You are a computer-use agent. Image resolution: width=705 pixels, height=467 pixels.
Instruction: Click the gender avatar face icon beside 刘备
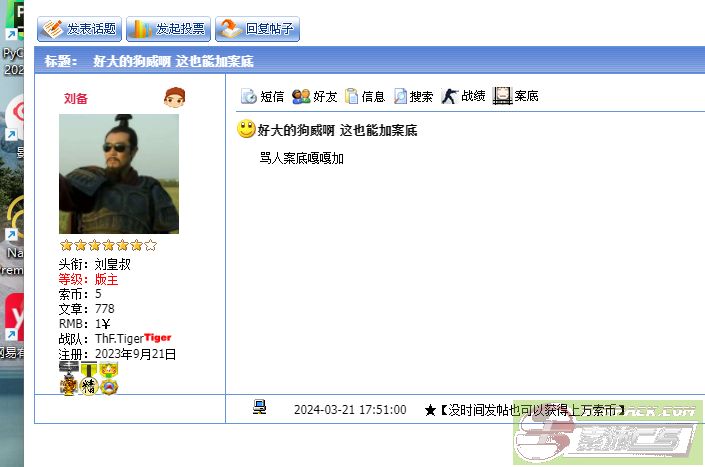(174, 98)
